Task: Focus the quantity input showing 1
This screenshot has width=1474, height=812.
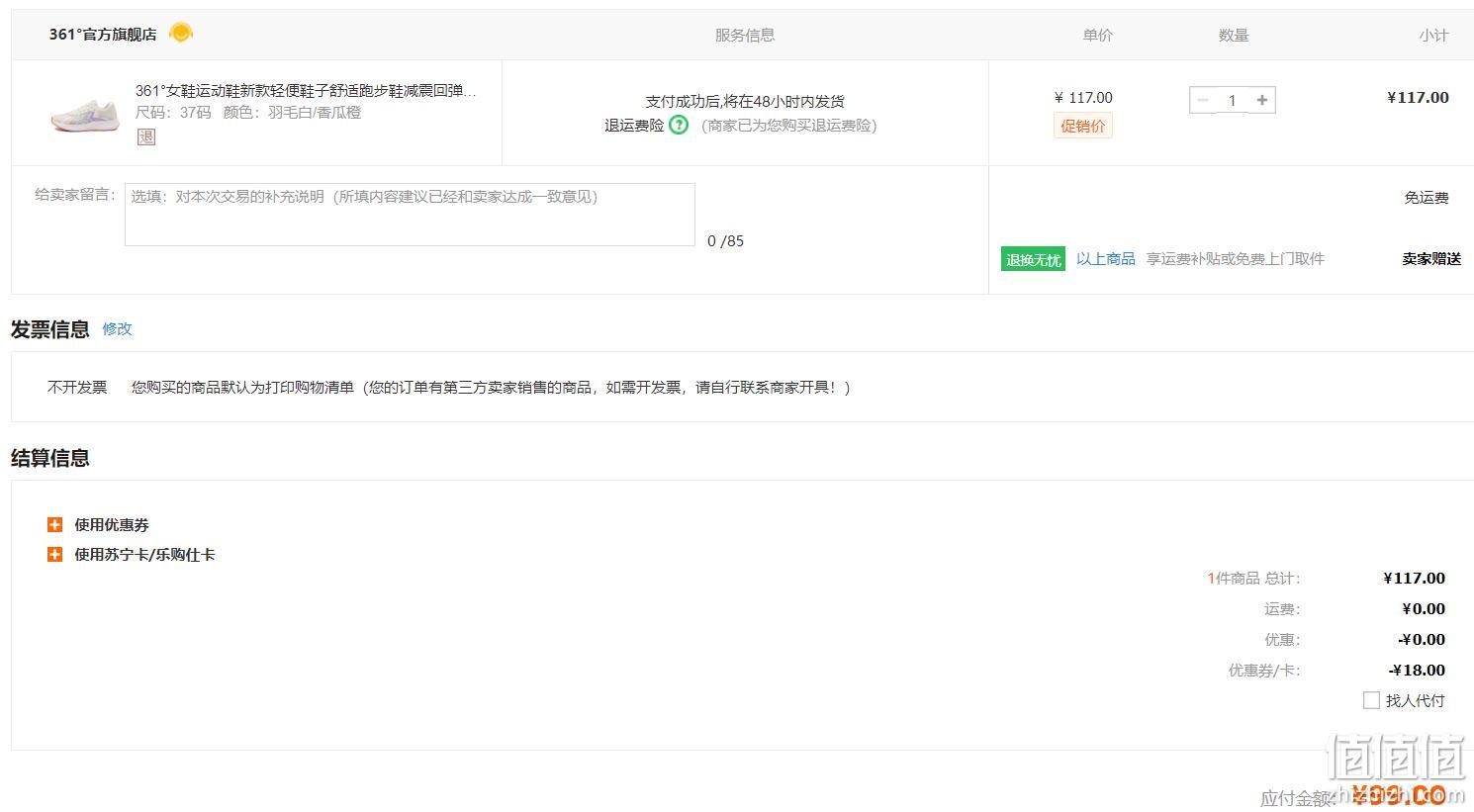Action: [1233, 100]
